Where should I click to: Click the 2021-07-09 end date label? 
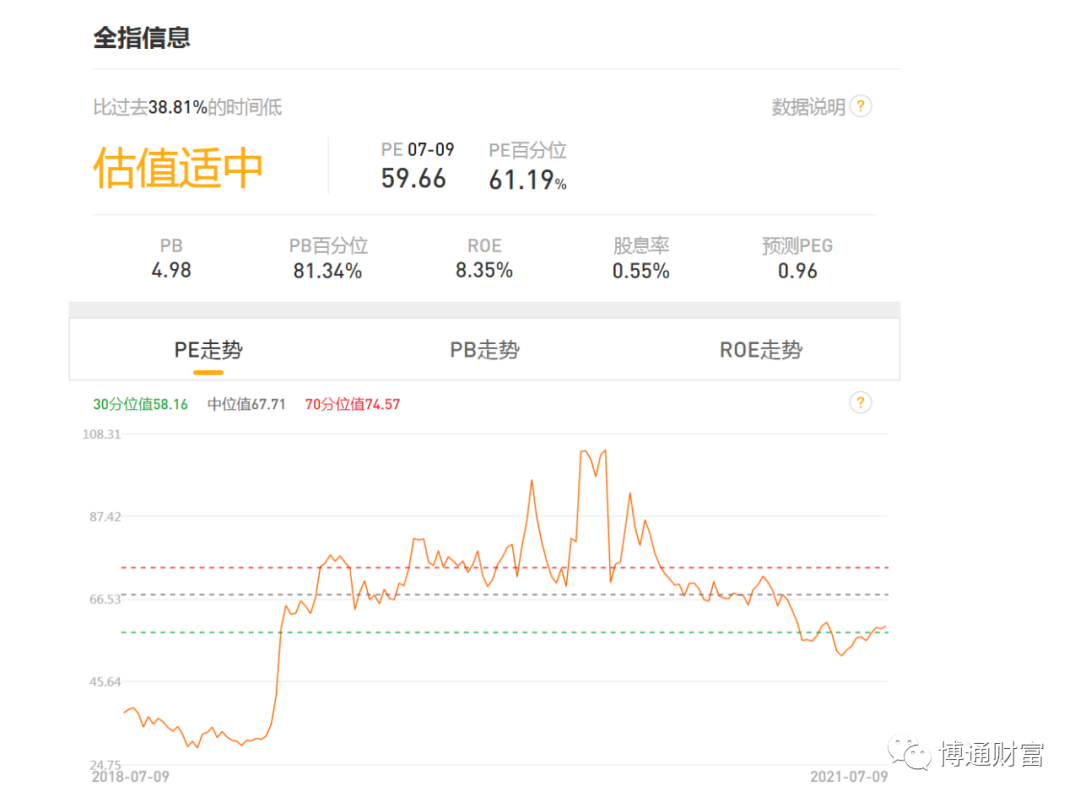coord(849,777)
